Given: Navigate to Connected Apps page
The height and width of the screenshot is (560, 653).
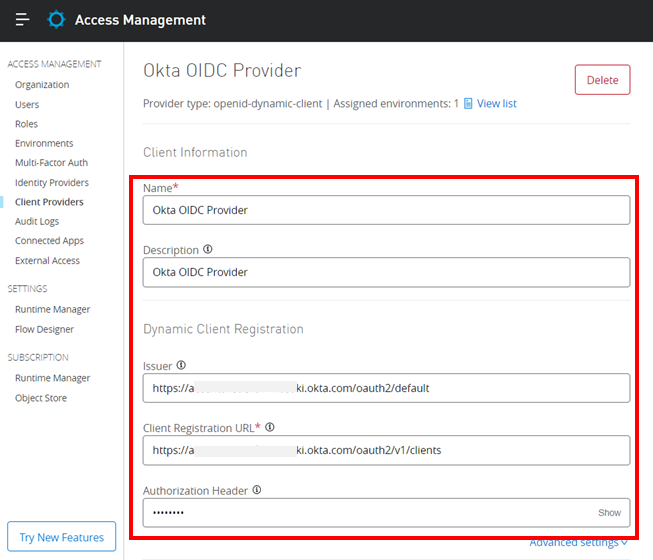Looking at the screenshot, I should tap(49, 241).
